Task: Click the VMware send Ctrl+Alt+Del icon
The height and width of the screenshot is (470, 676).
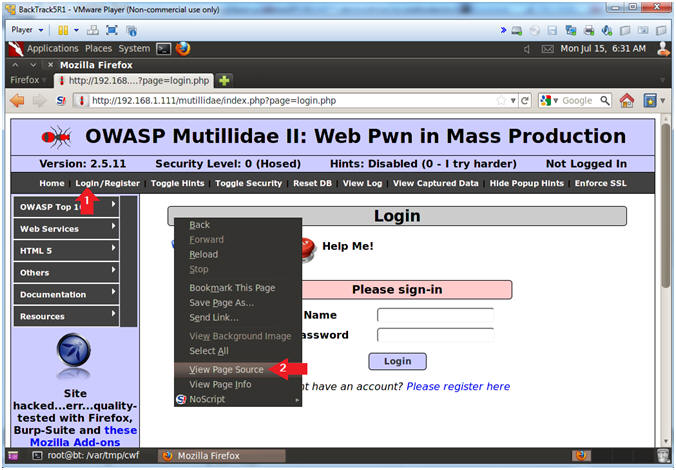Action: coord(93,30)
